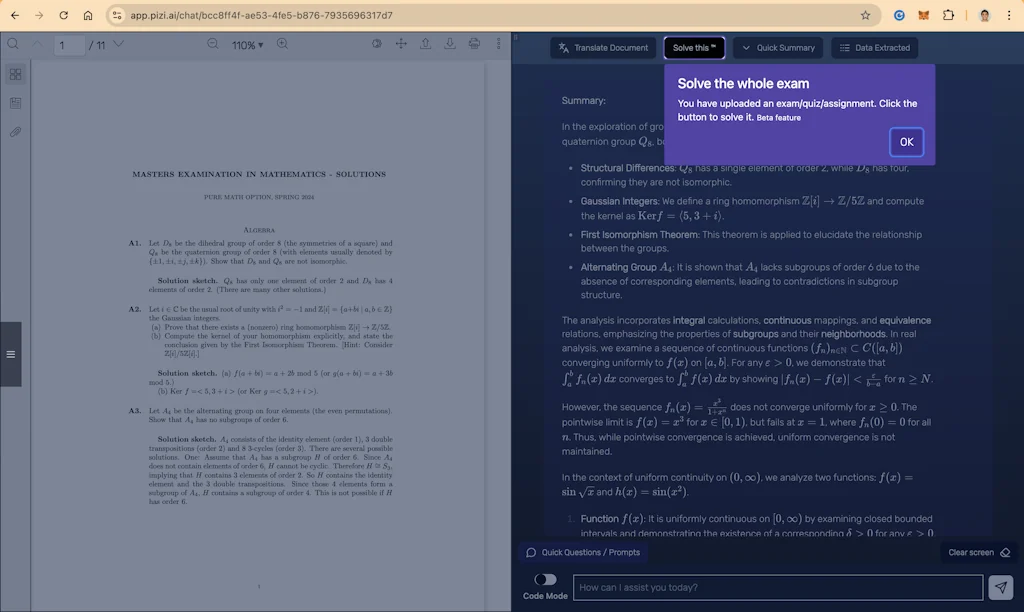1024x612 pixels.
Task: Open attachments with the paperclip icon
Action: point(15,131)
